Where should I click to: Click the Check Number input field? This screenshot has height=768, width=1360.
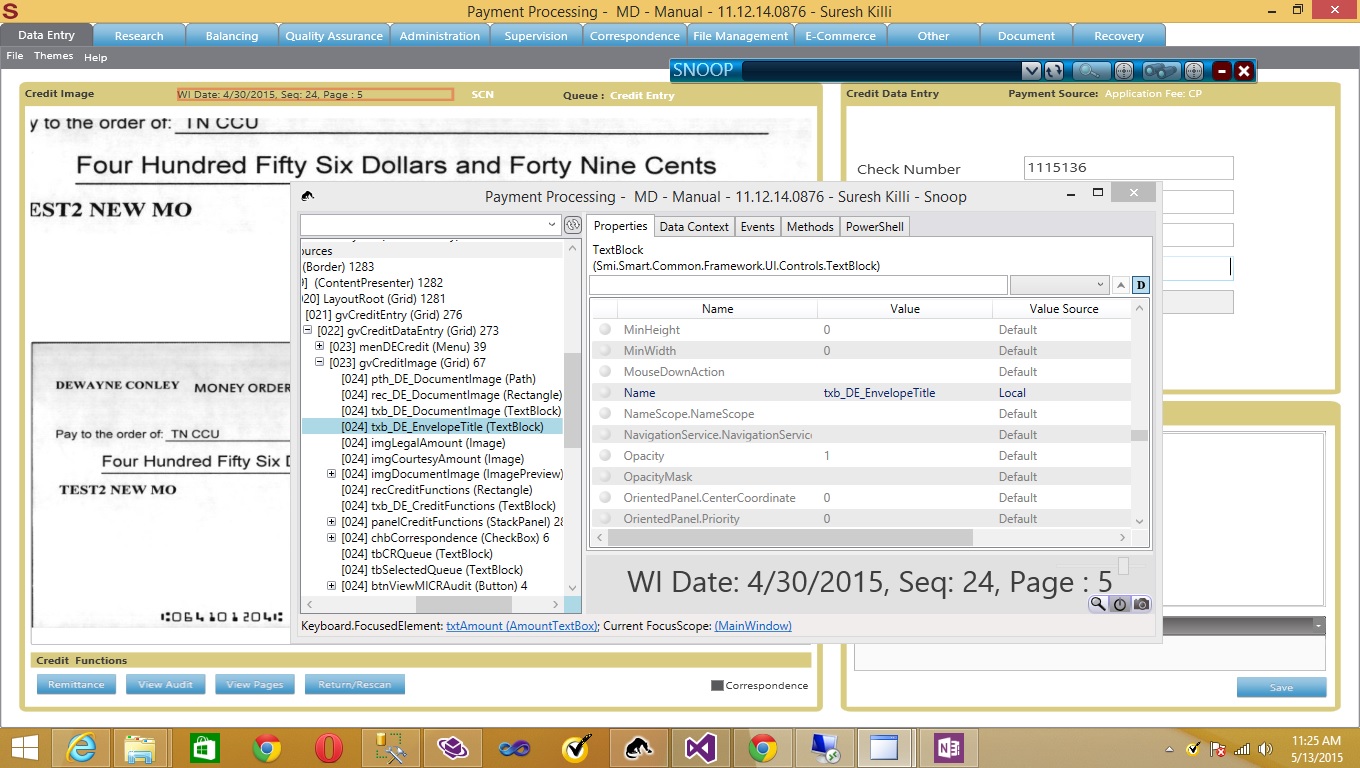[1128, 168]
